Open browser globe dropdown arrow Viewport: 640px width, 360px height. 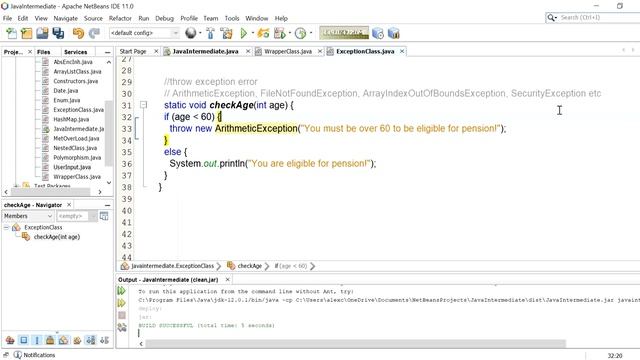coord(200,33)
